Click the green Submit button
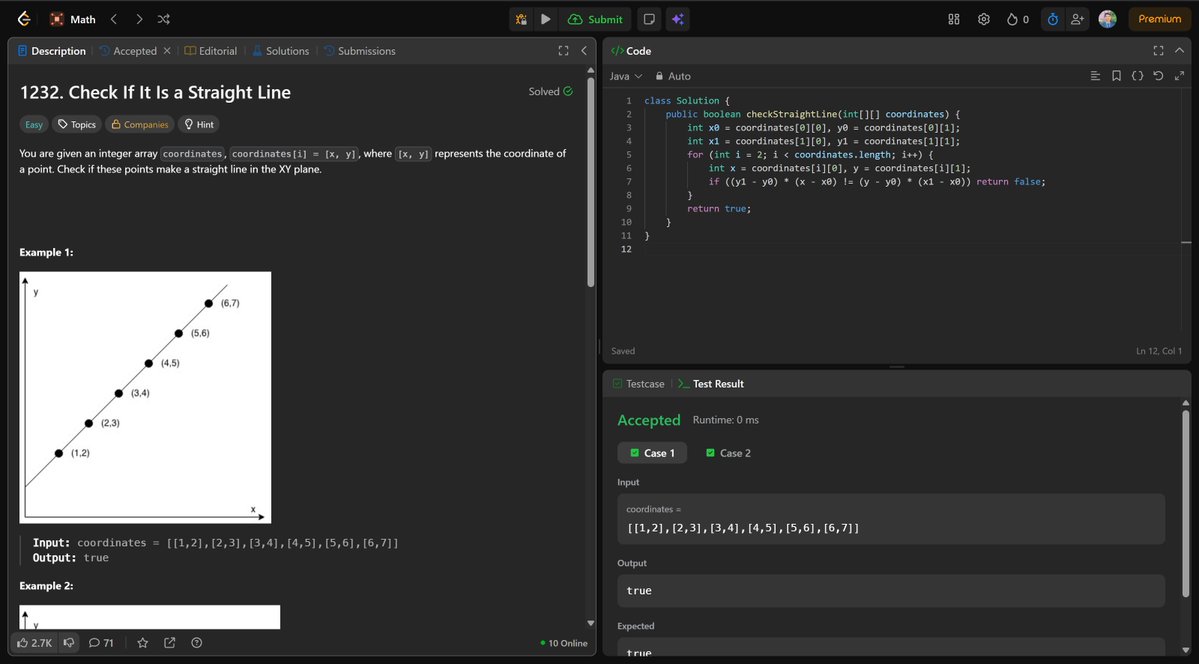Screen dimensions: 1199x664 597,18
